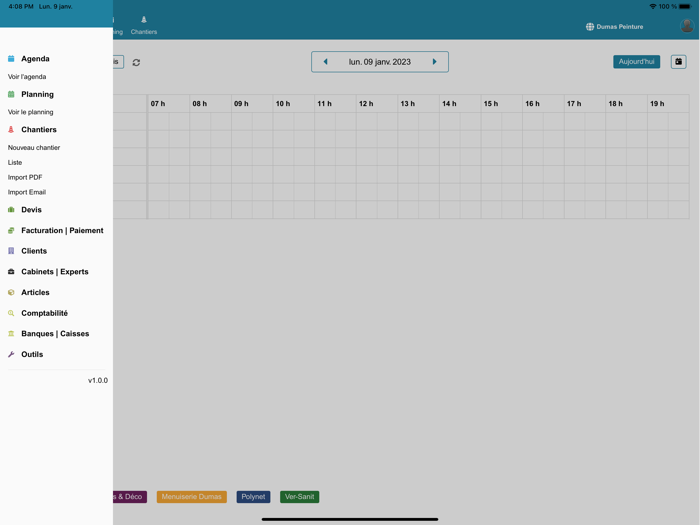Click the blue Polynet tag
Image resolution: width=700 pixels, height=525 pixels.
(253, 497)
